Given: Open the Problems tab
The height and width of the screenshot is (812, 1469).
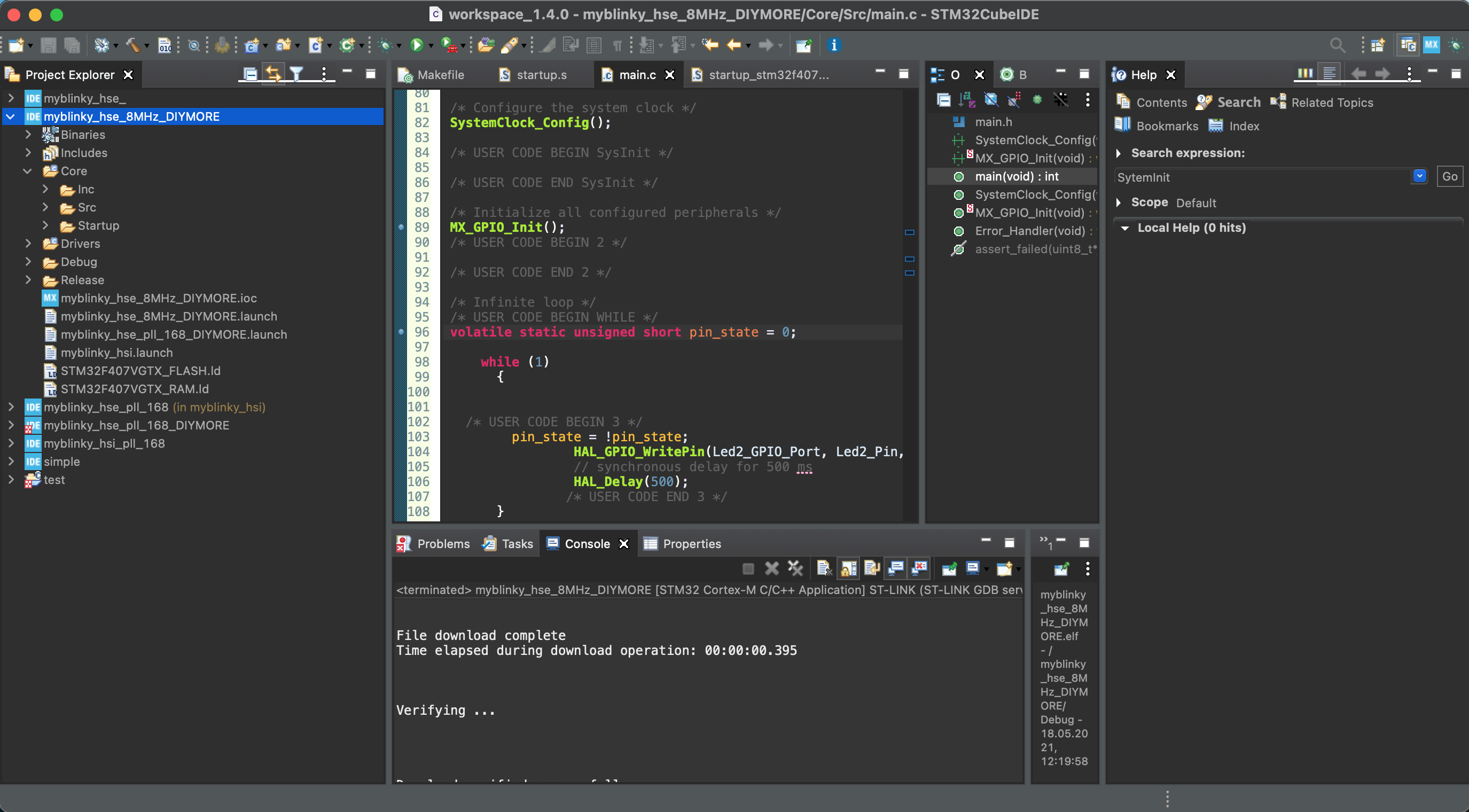Looking at the screenshot, I should 434,543.
